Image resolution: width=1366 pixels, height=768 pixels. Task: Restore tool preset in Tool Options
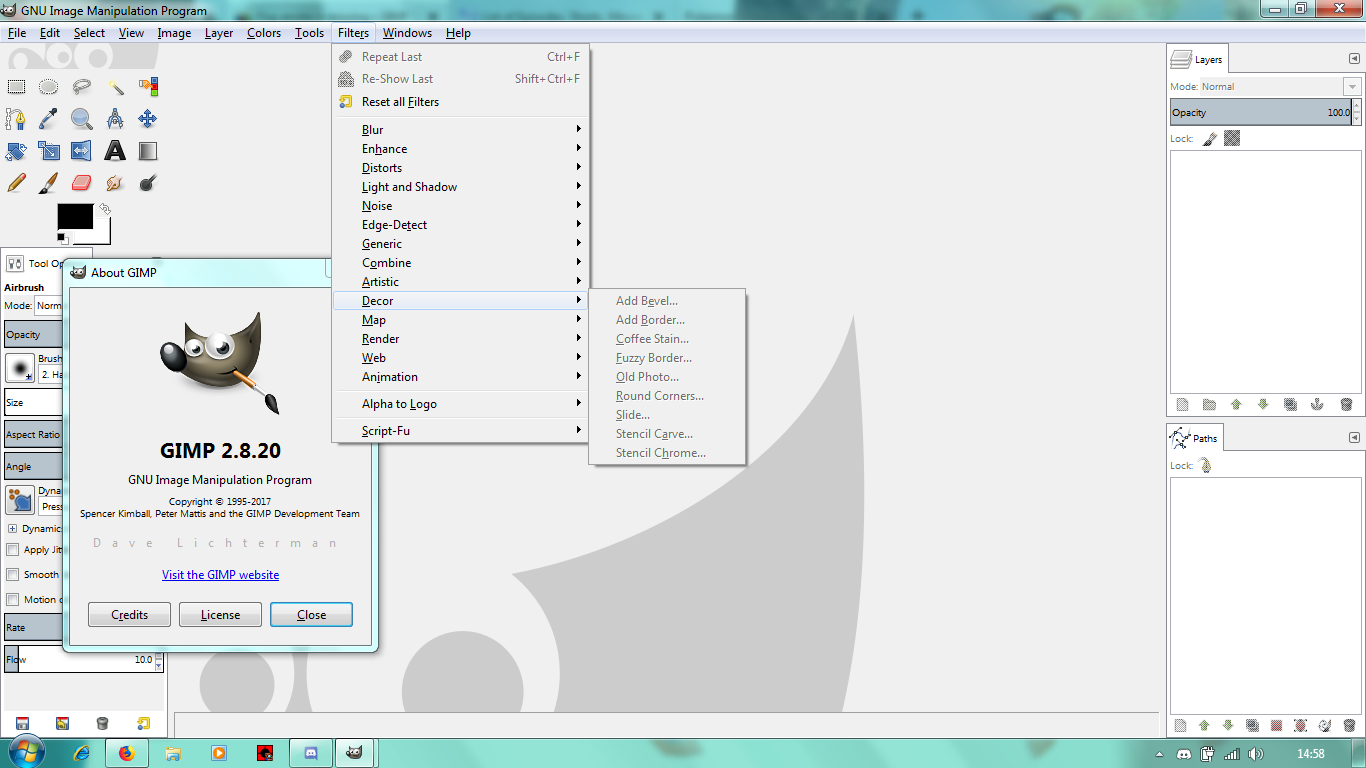(x=62, y=723)
